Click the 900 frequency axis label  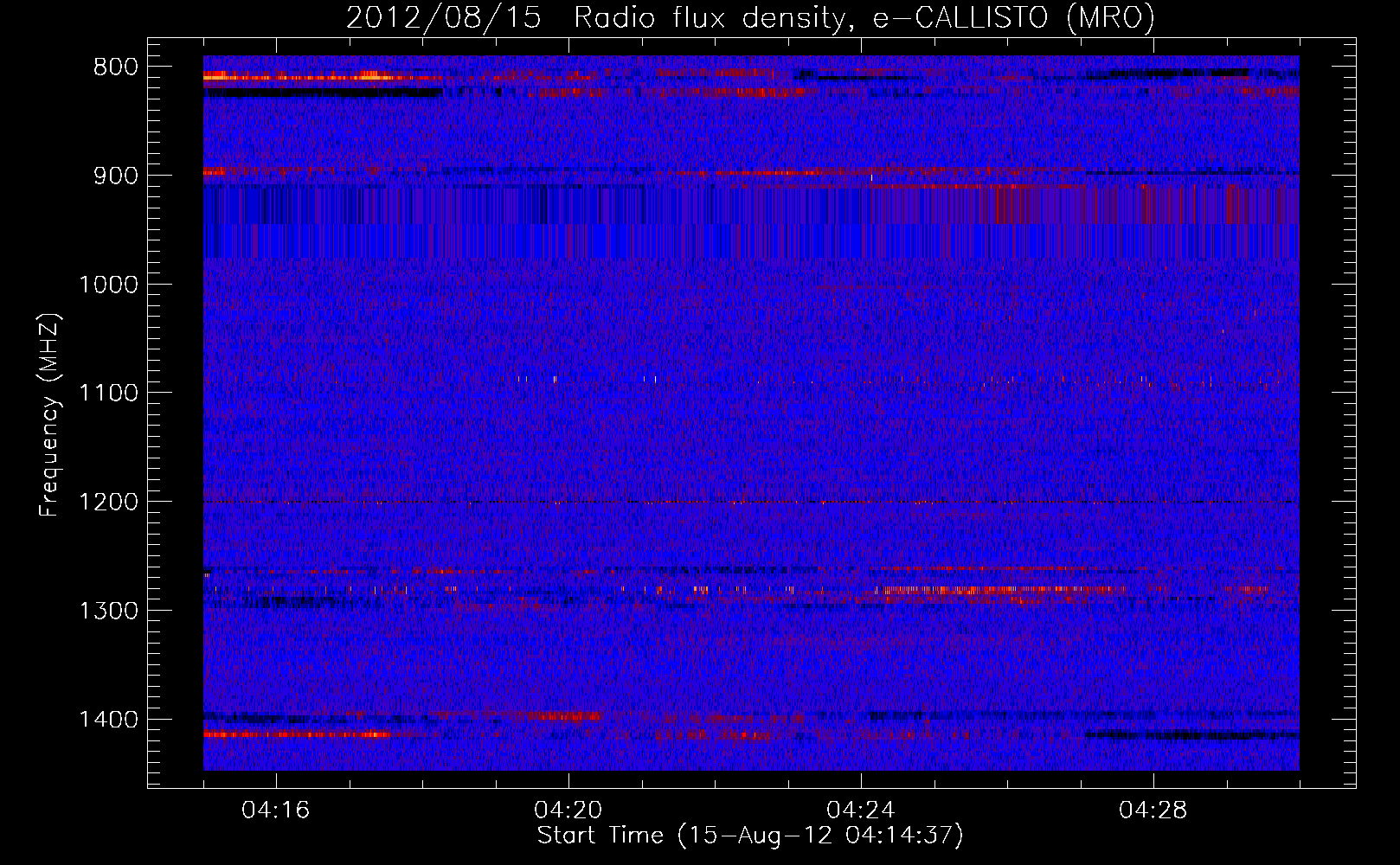click(x=116, y=176)
